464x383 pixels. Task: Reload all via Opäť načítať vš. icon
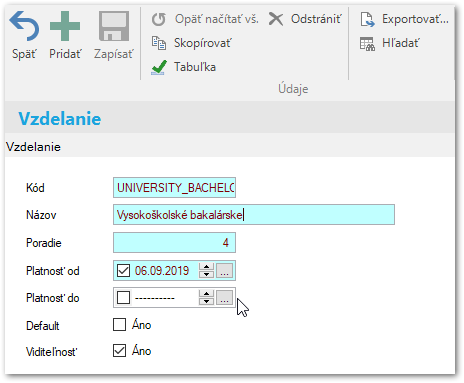[x=159, y=19]
